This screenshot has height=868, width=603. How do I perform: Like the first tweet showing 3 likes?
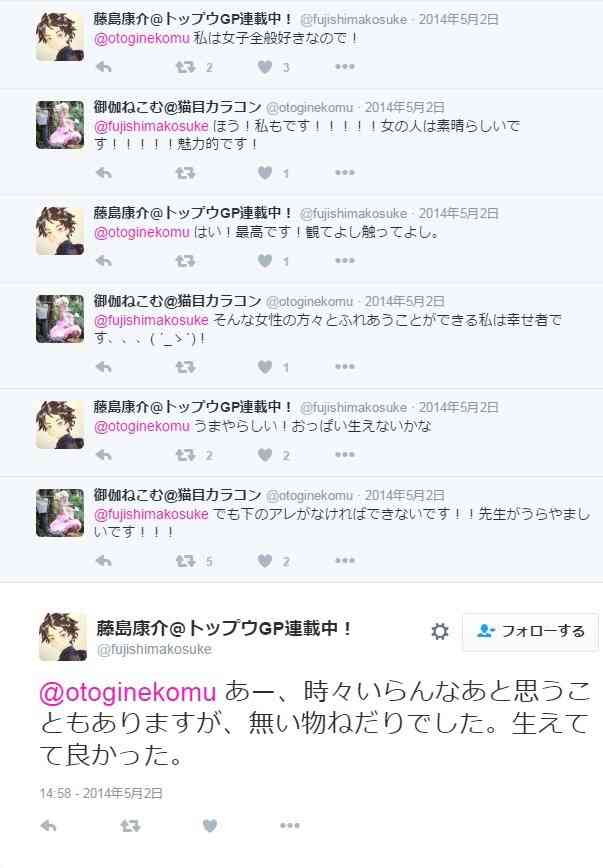[x=265, y=67]
